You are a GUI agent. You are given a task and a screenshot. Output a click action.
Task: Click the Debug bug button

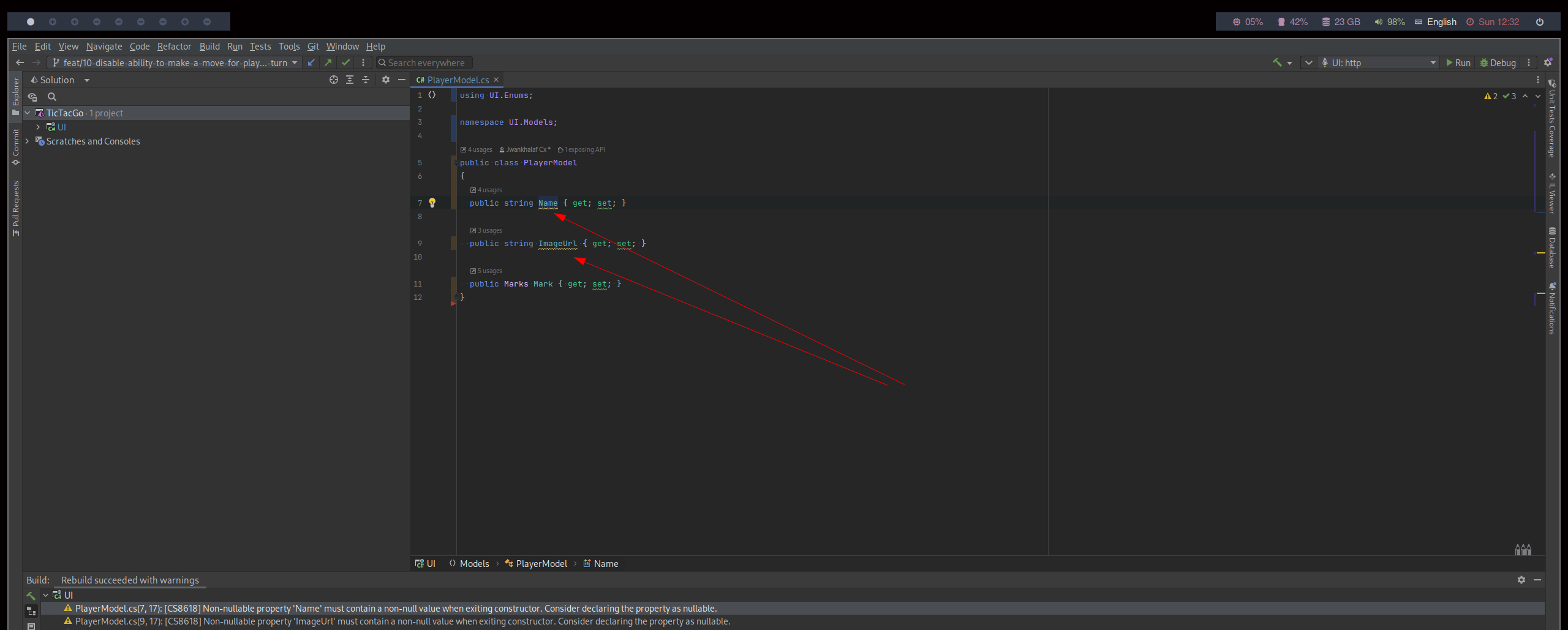click(1498, 62)
